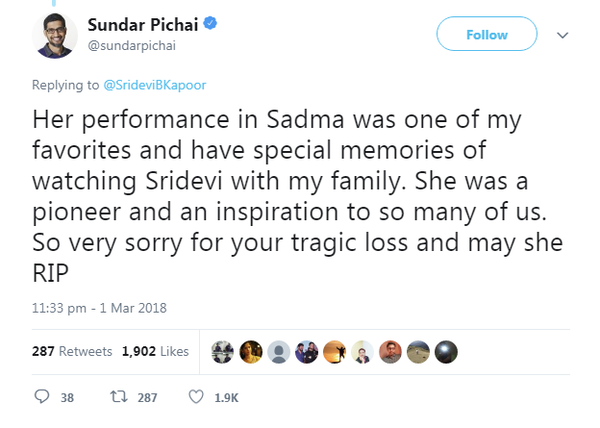Click the retweet arrows icon
The width and height of the screenshot is (600, 428).
(119, 397)
